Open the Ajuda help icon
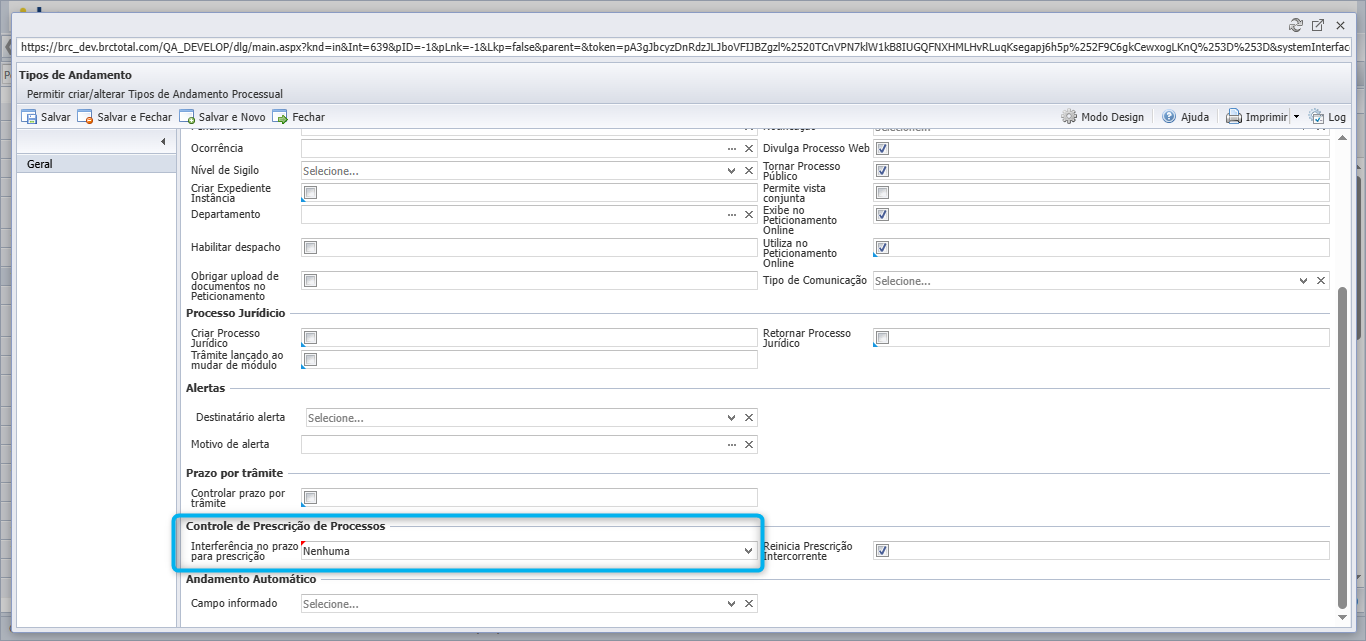Image resolution: width=1366 pixels, height=641 pixels. pyautogui.click(x=1169, y=117)
